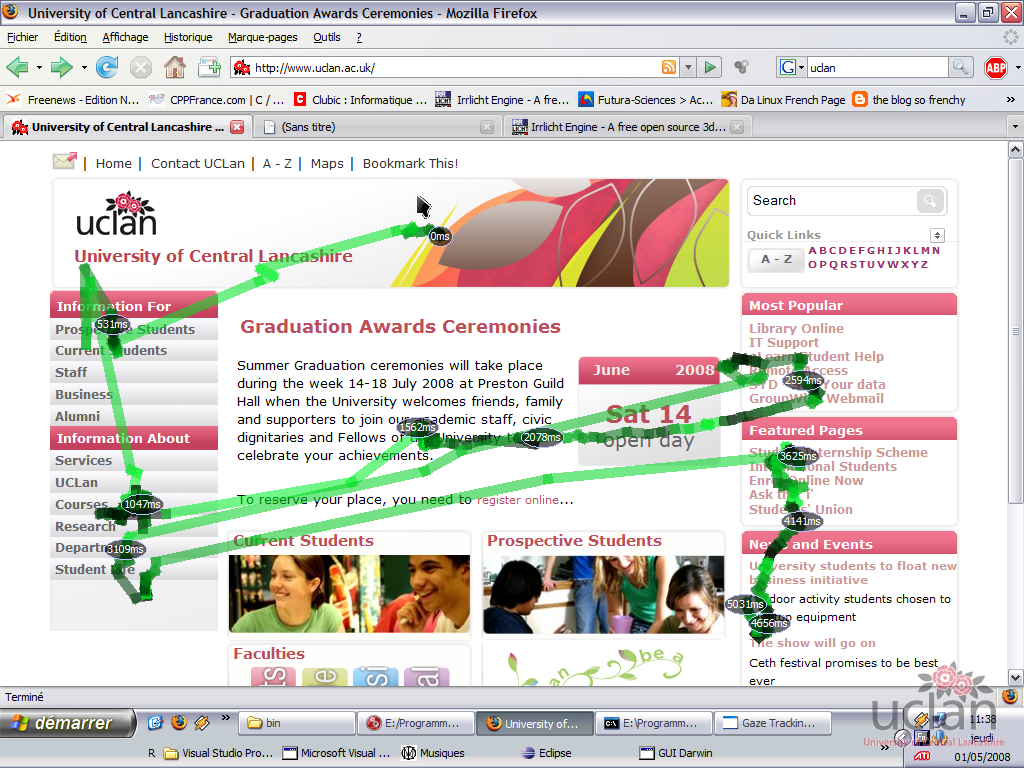This screenshot has height=768, width=1024.
Task: Open the Forward history dropdown arrow
Action: (x=84, y=67)
